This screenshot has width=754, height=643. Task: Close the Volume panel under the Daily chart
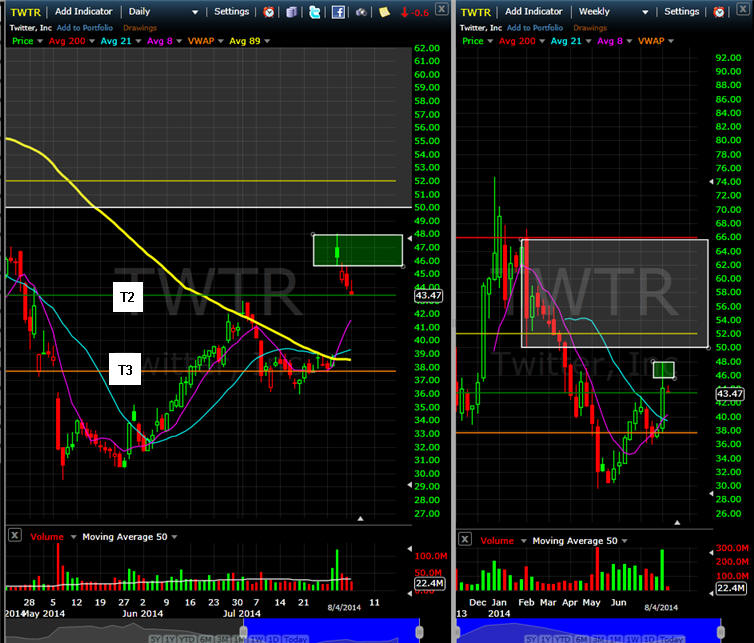click(x=15, y=536)
